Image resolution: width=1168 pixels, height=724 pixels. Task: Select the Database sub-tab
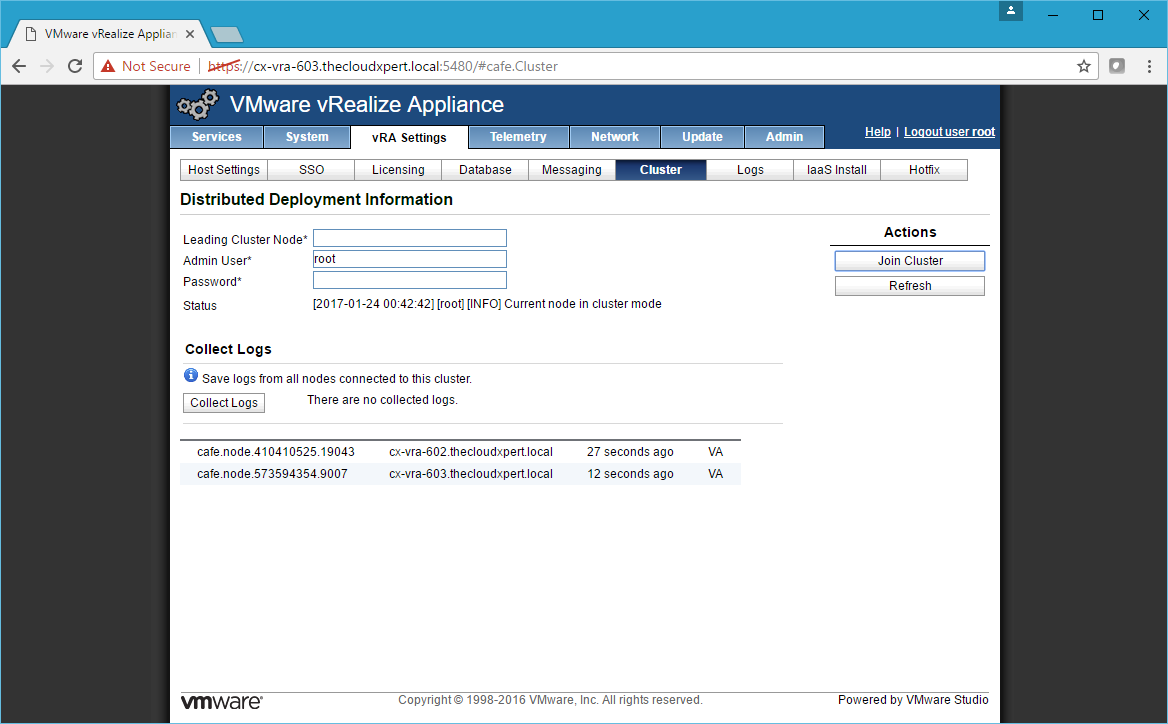point(485,170)
